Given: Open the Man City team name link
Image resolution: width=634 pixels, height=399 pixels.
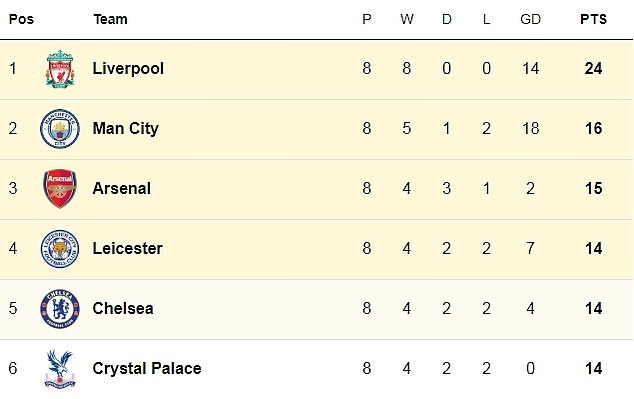Looking at the screenshot, I should point(125,129).
